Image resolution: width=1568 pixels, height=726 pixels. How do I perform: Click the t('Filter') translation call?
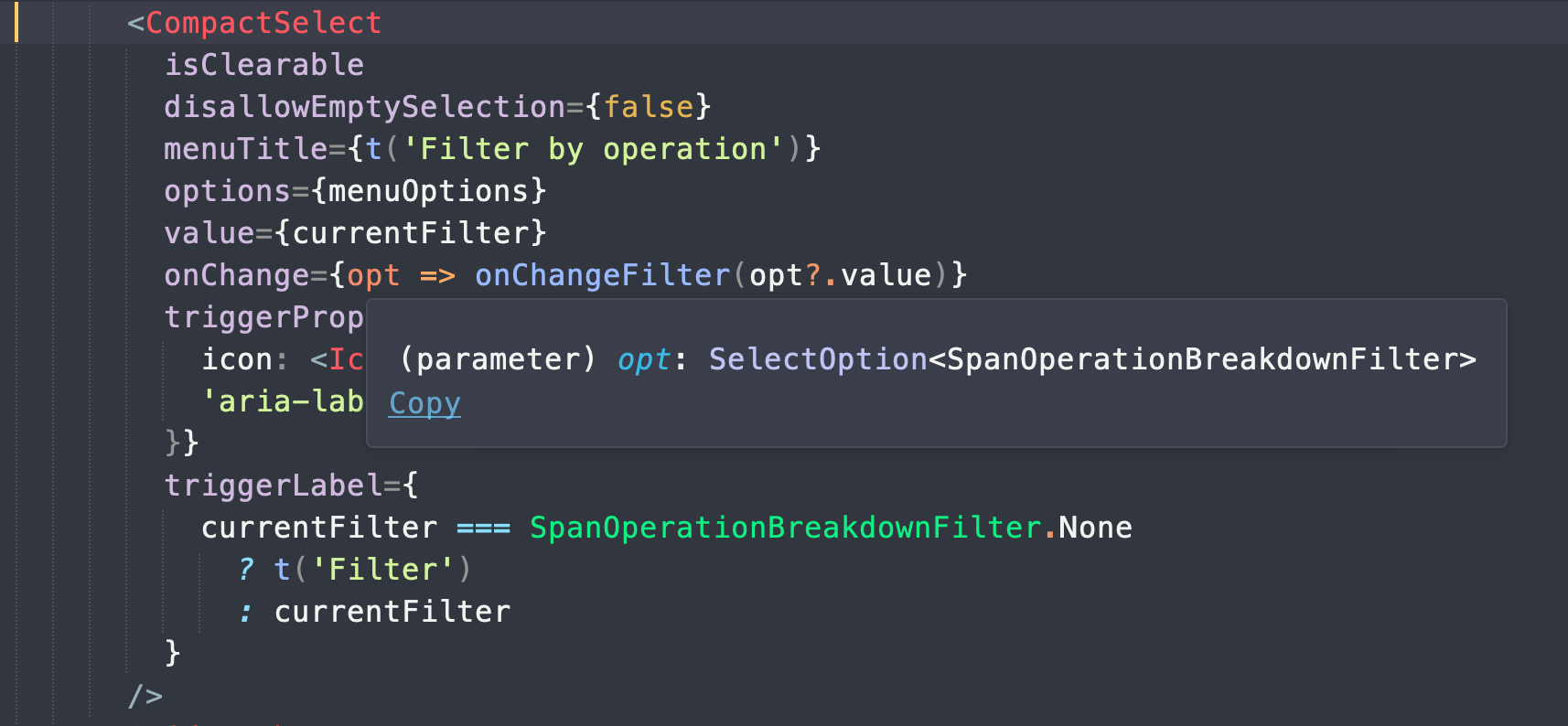(373, 570)
